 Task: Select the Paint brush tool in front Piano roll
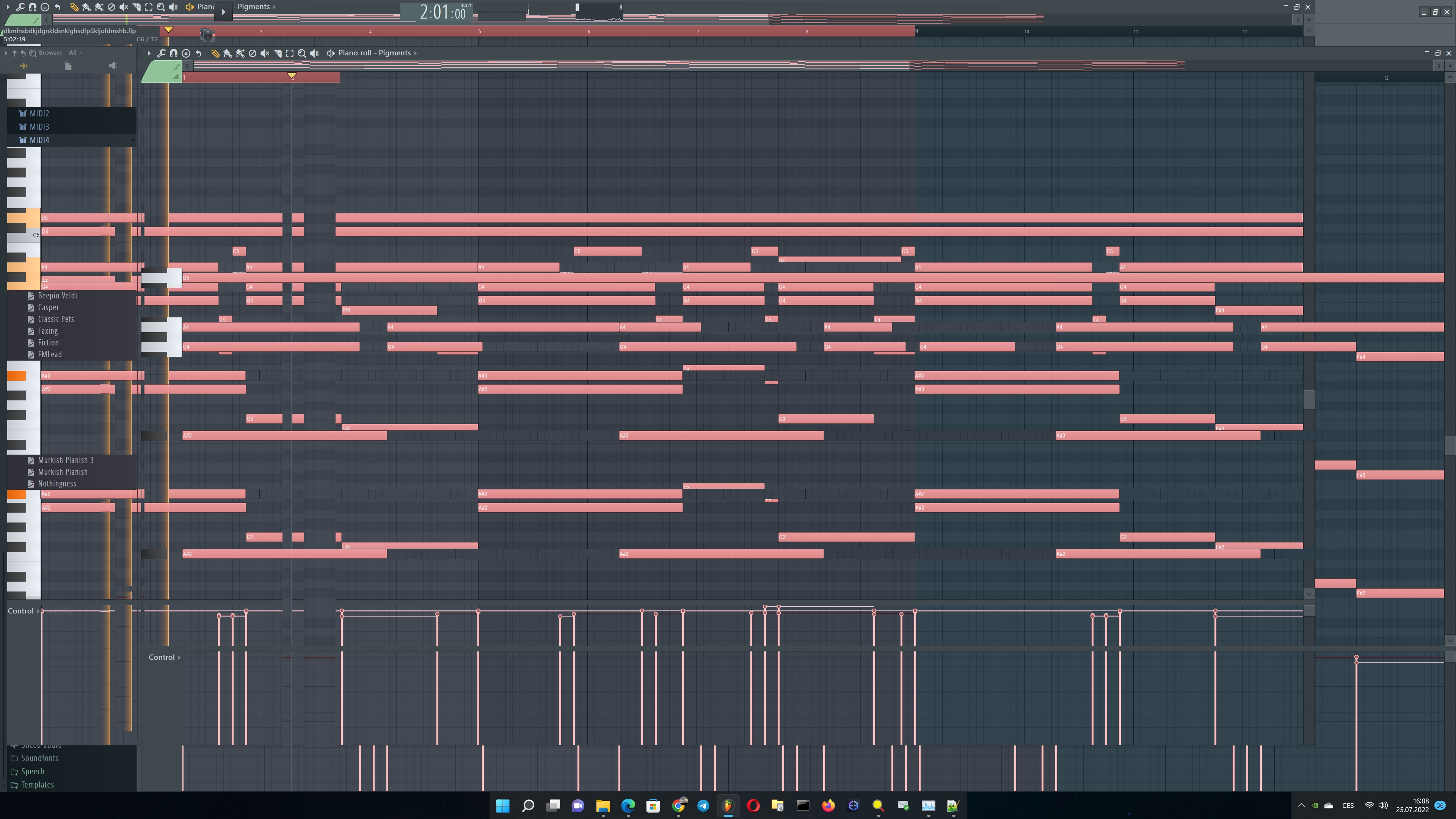pos(227,53)
